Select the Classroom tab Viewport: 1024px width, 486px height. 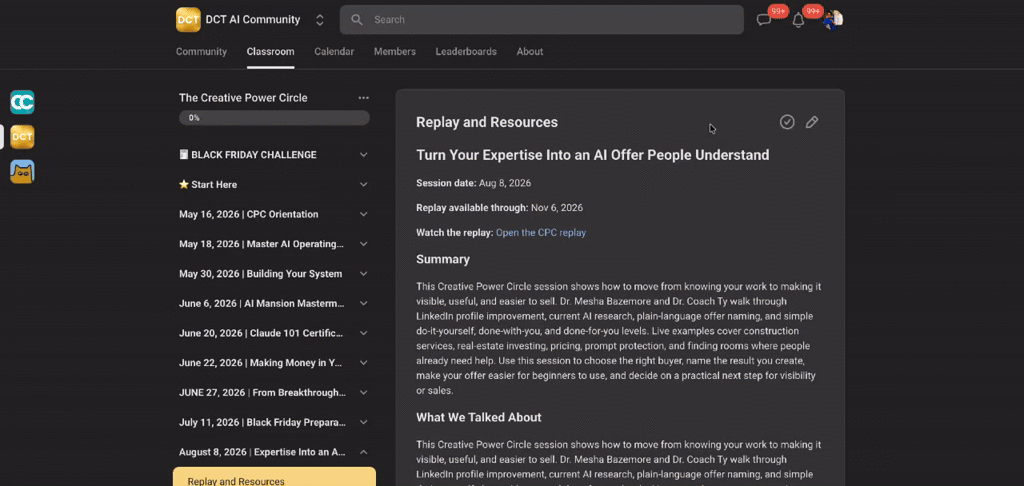(270, 52)
